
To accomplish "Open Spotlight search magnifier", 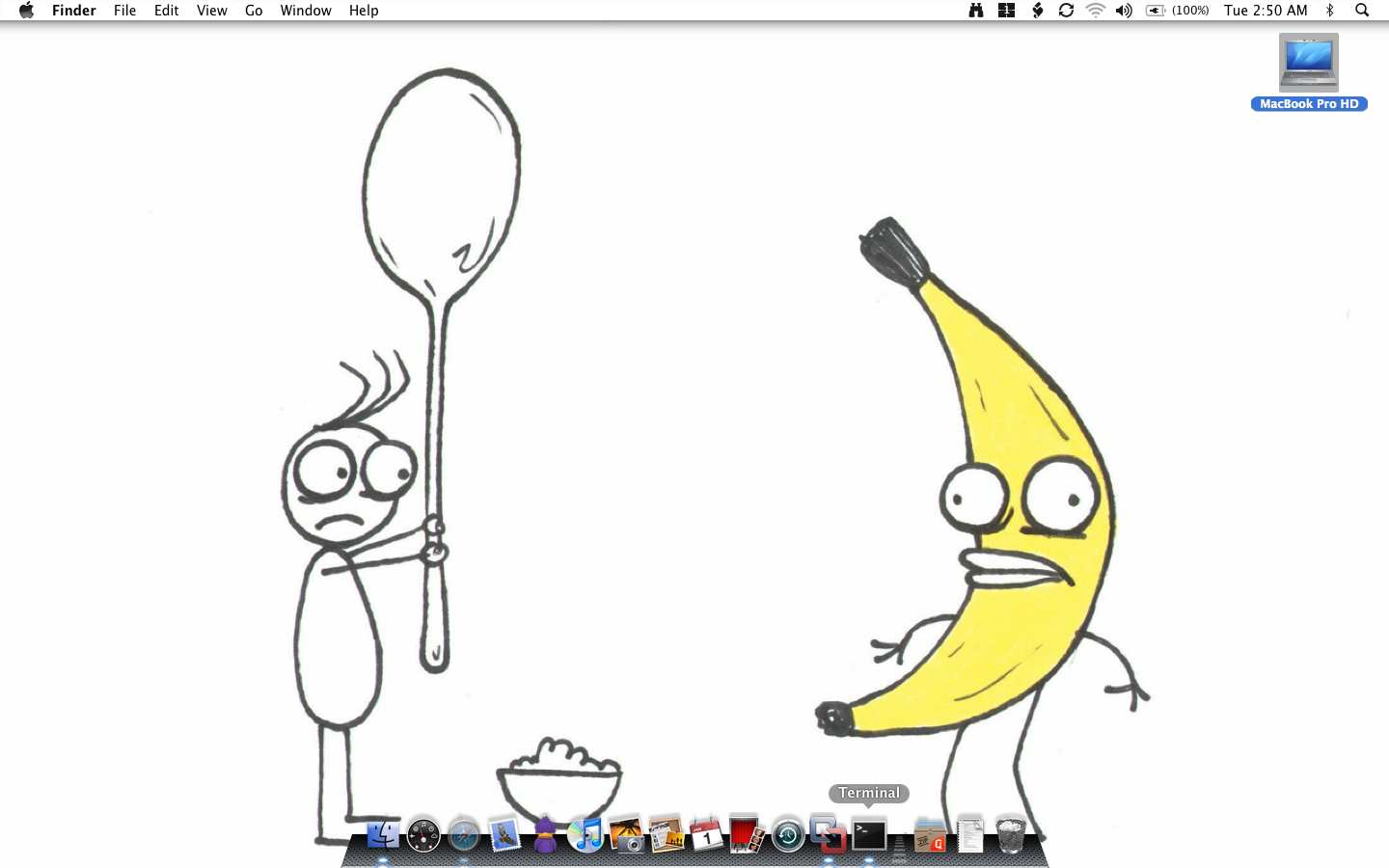I will pyautogui.click(x=1362, y=11).
